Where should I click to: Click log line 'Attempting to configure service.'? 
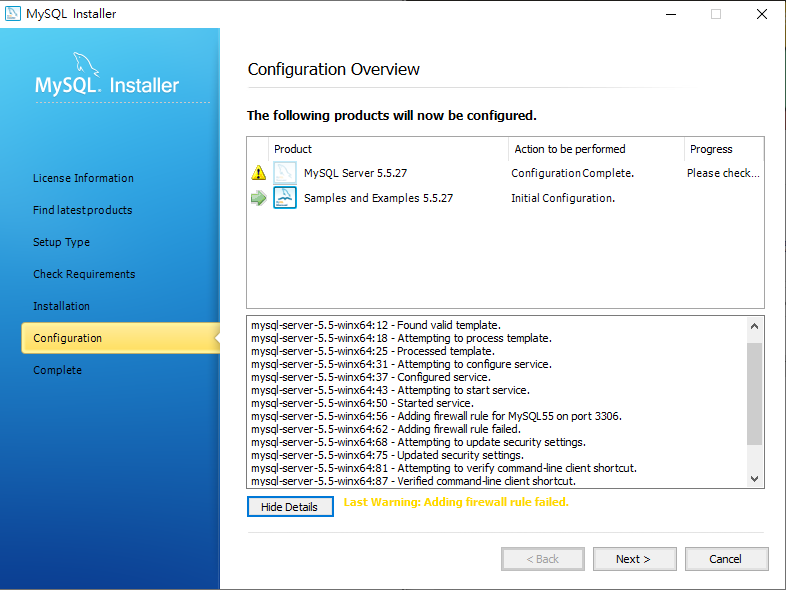click(x=401, y=364)
